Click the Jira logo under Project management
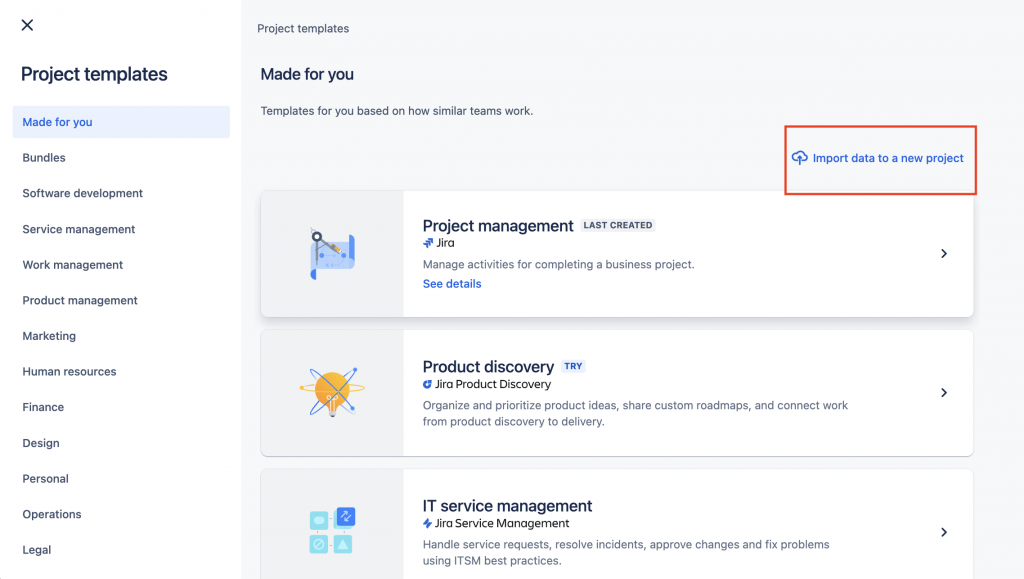Viewport: 1024px width, 579px height. (x=428, y=243)
